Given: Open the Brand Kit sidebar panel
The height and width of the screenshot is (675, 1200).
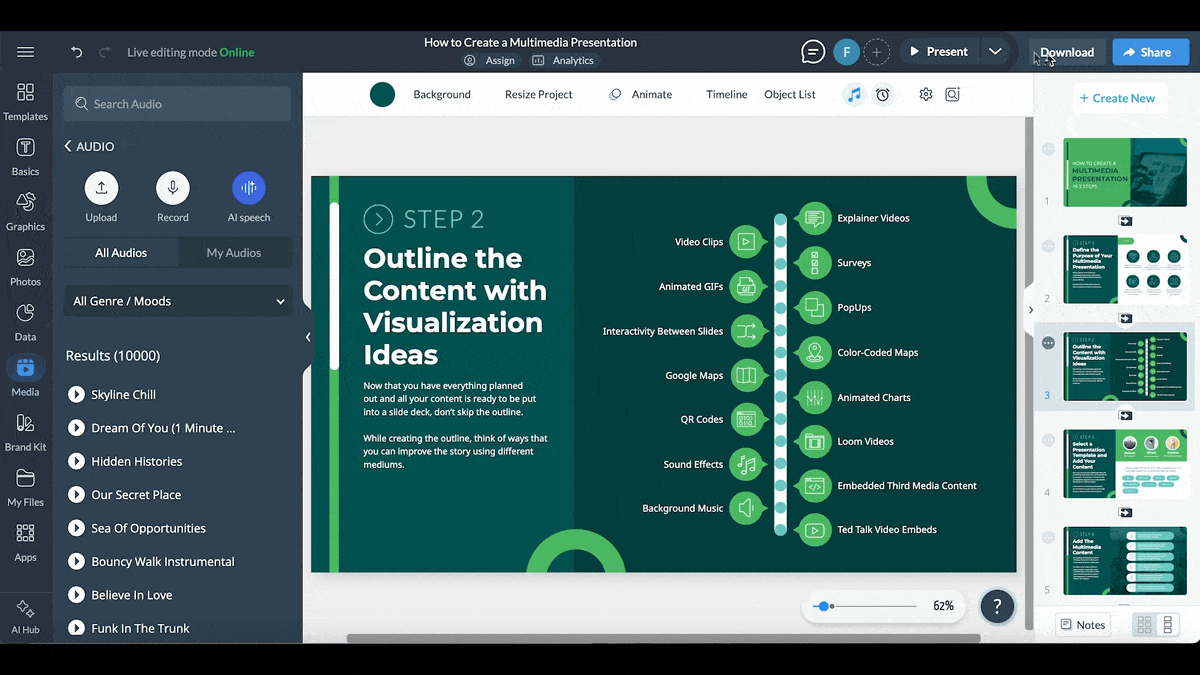Looking at the screenshot, I should pyautogui.click(x=25, y=432).
